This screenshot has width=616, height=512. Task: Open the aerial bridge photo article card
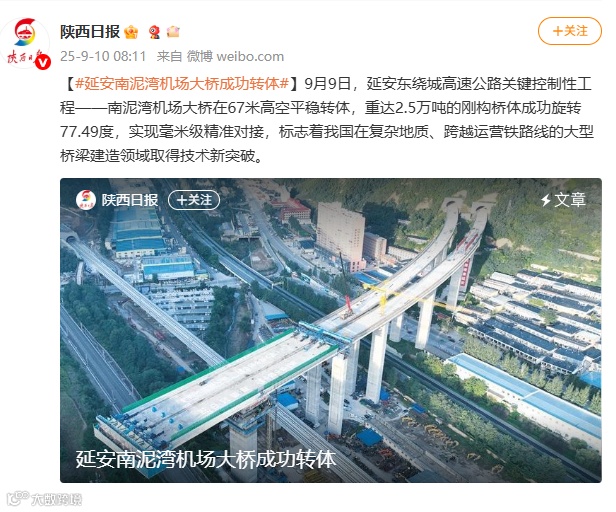(x=331, y=330)
